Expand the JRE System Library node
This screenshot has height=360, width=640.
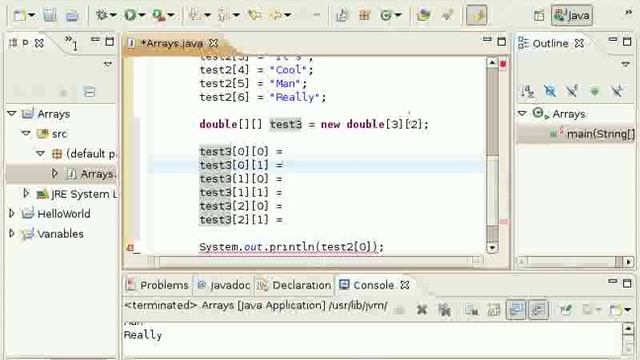(26, 193)
